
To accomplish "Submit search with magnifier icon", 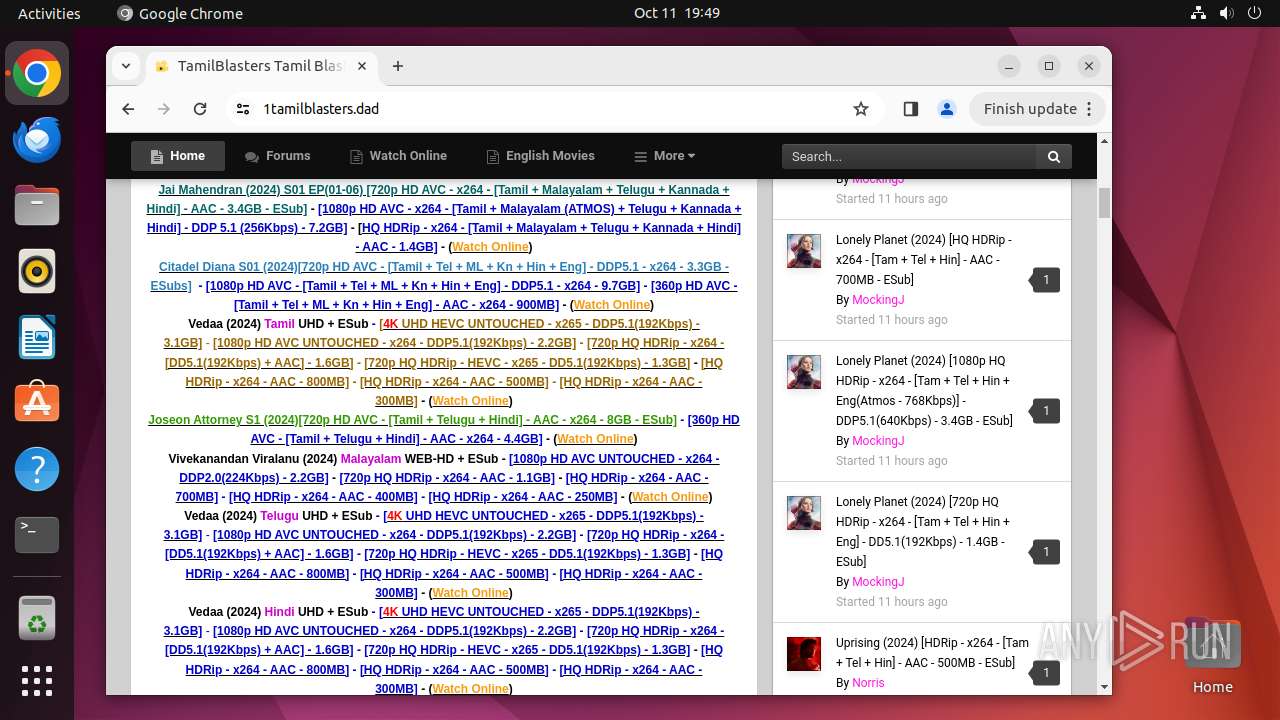I will 1054,156.
